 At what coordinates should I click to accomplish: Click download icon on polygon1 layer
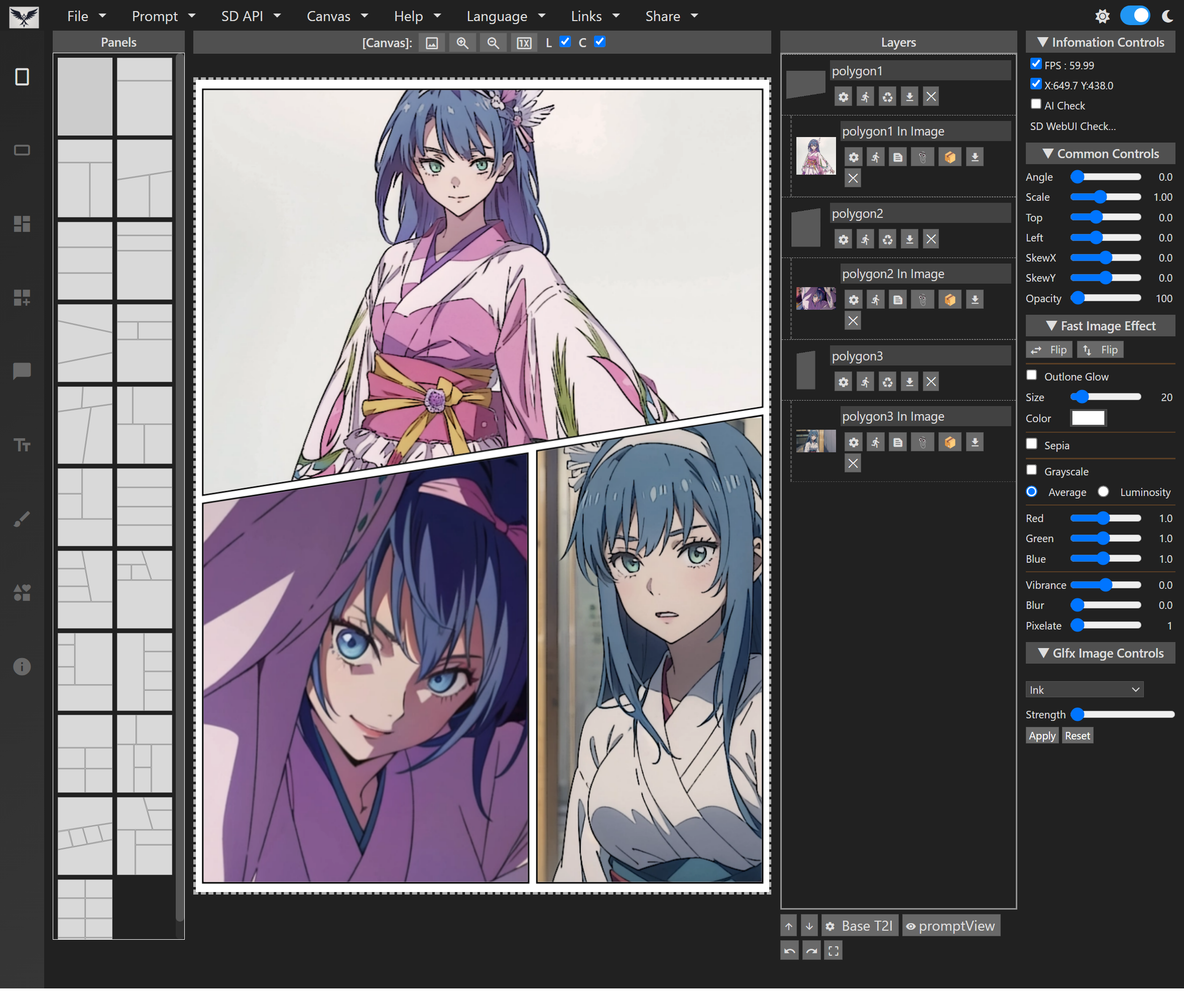(909, 96)
